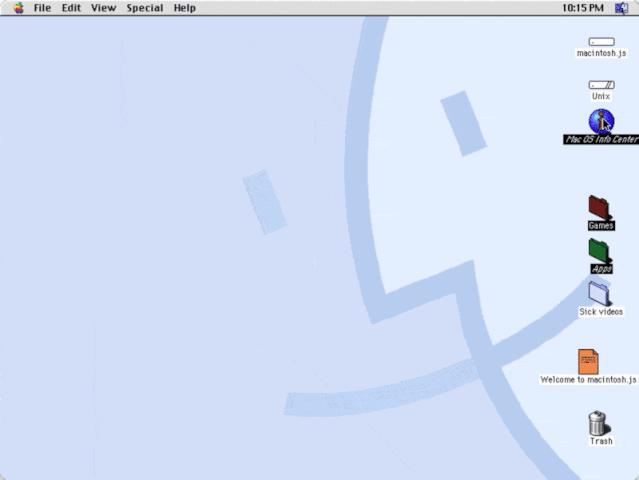Click the Welcome to macintosh.js label
Image resolution: width=639 pixels, height=480 pixels.
(x=588, y=380)
